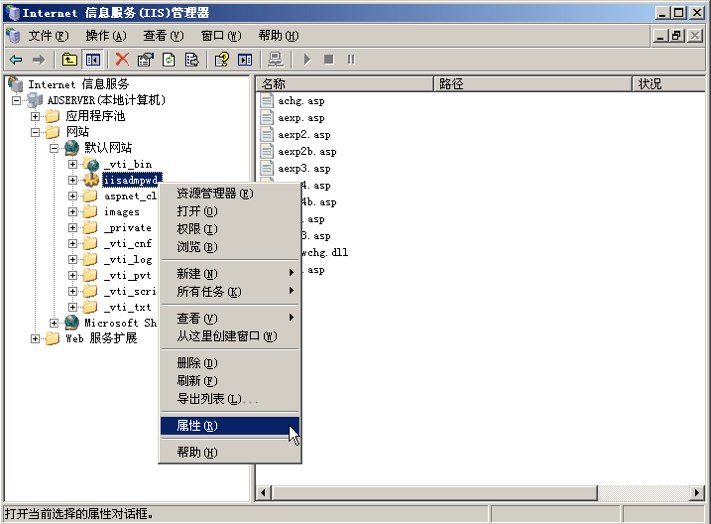Screen dimensions: 711x524
Task: Click the Stop item square icon
Action: pos(329,59)
